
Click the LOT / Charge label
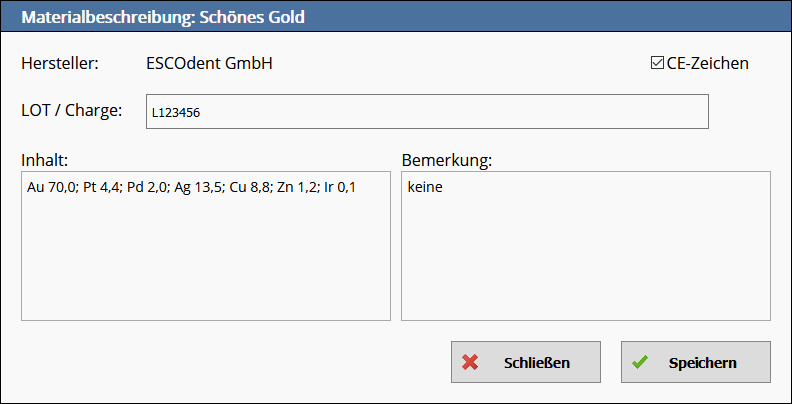(71, 110)
